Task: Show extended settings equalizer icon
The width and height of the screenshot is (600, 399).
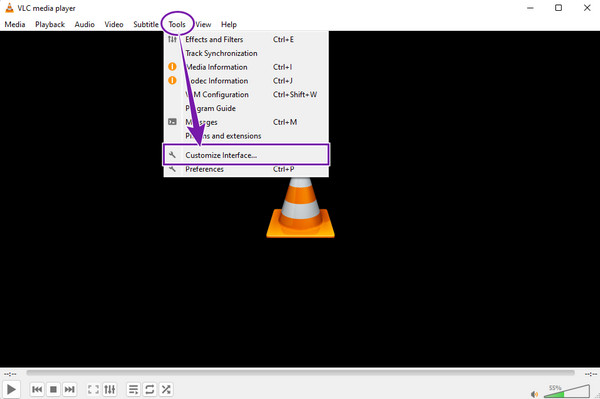Action: [x=109, y=389]
